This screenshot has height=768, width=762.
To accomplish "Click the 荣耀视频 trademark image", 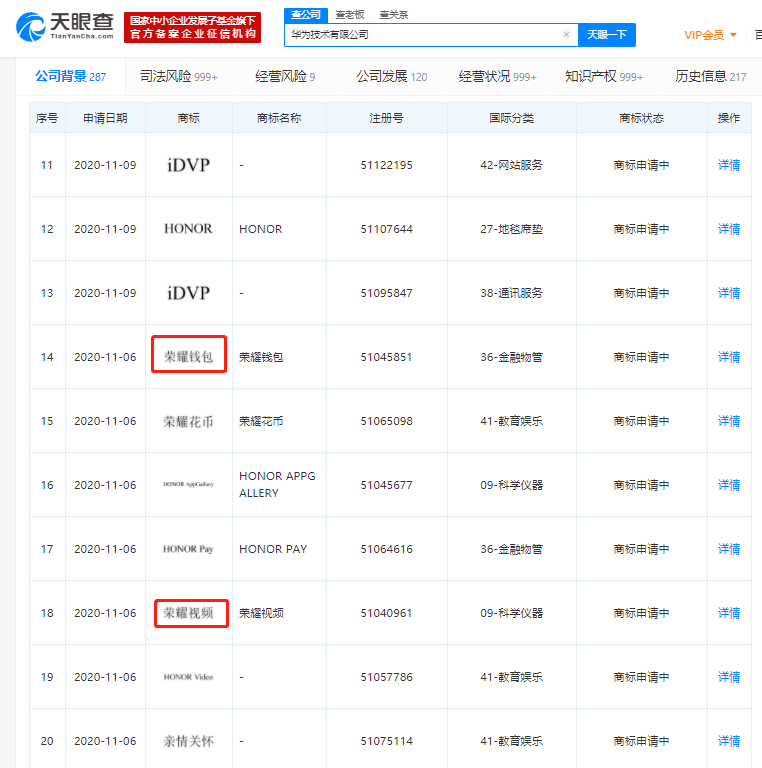I will coord(189,613).
